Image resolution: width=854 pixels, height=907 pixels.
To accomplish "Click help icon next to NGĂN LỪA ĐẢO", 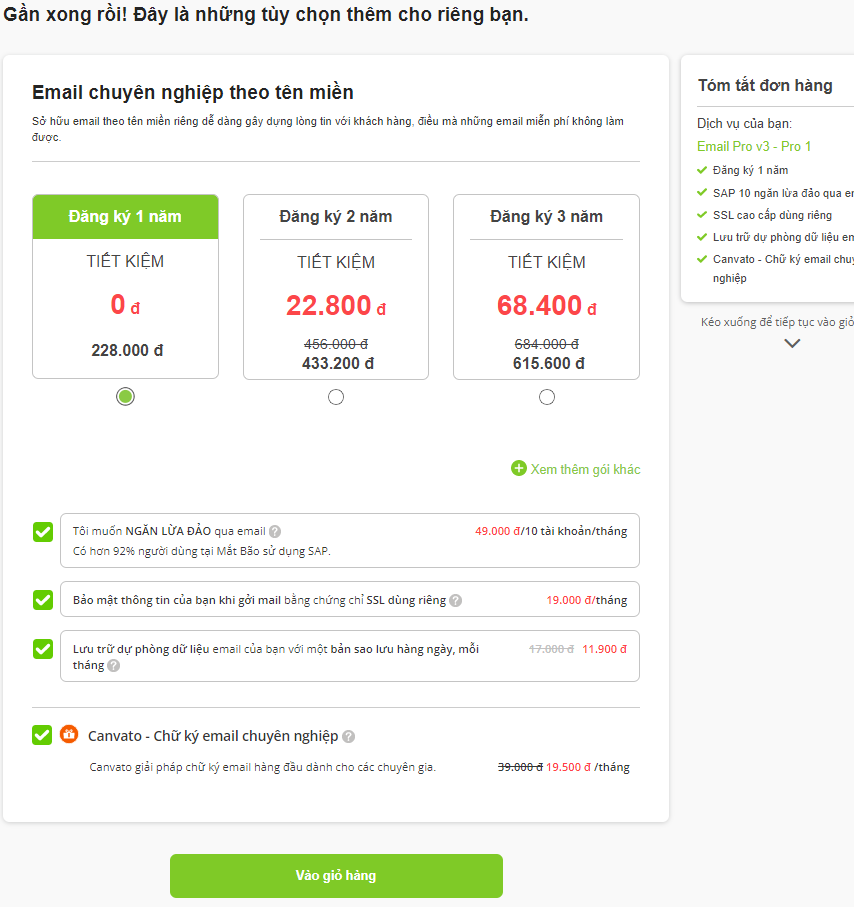I will tap(275, 531).
